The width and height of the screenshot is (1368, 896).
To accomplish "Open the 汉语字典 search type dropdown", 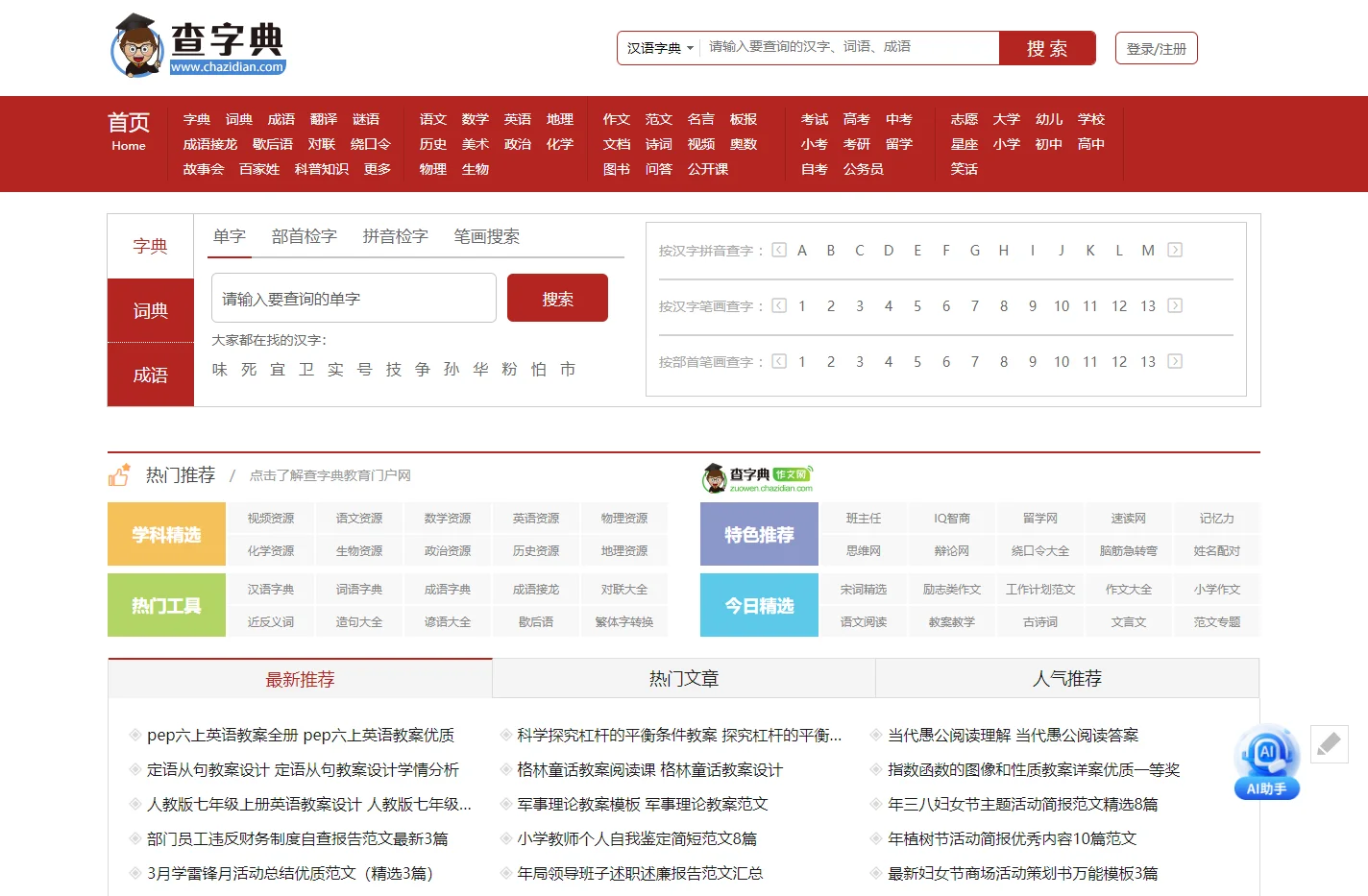I will 660,48.
